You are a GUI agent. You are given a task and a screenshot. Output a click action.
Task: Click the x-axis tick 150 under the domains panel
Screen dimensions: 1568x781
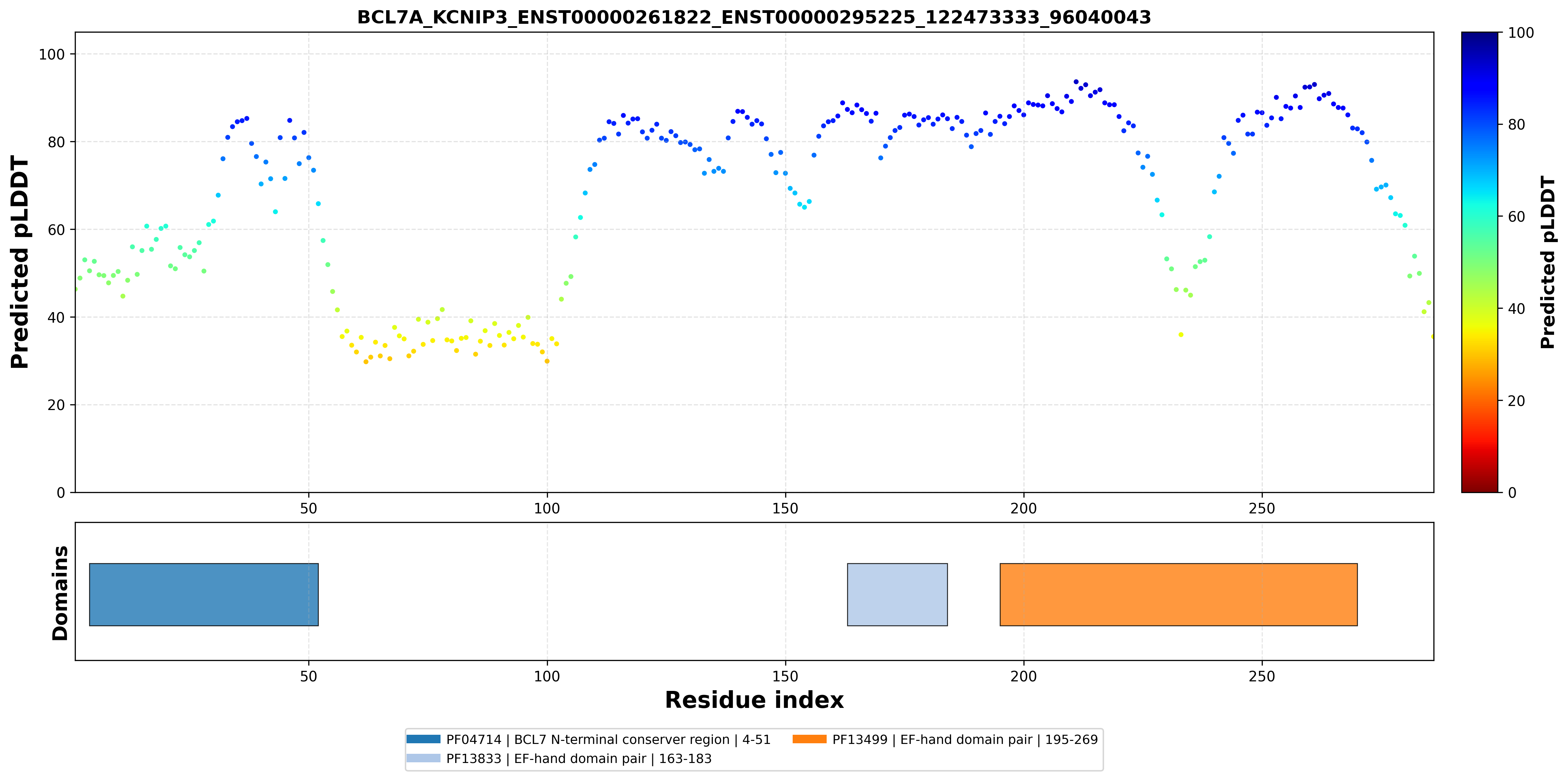[x=785, y=676]
